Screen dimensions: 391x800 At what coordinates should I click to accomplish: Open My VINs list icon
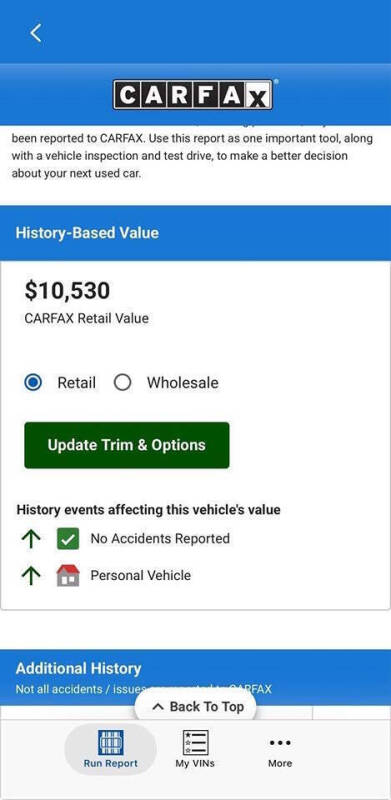195,742
